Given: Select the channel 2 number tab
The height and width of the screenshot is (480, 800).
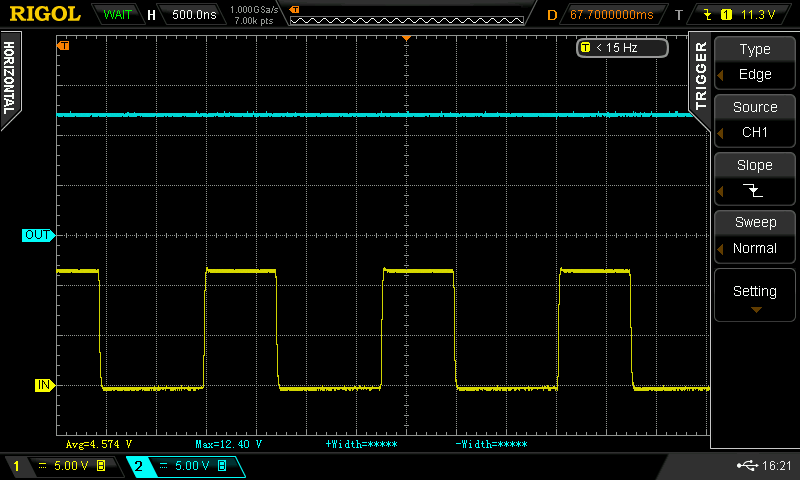Looking at the screenshot, I should click(138, 466).
